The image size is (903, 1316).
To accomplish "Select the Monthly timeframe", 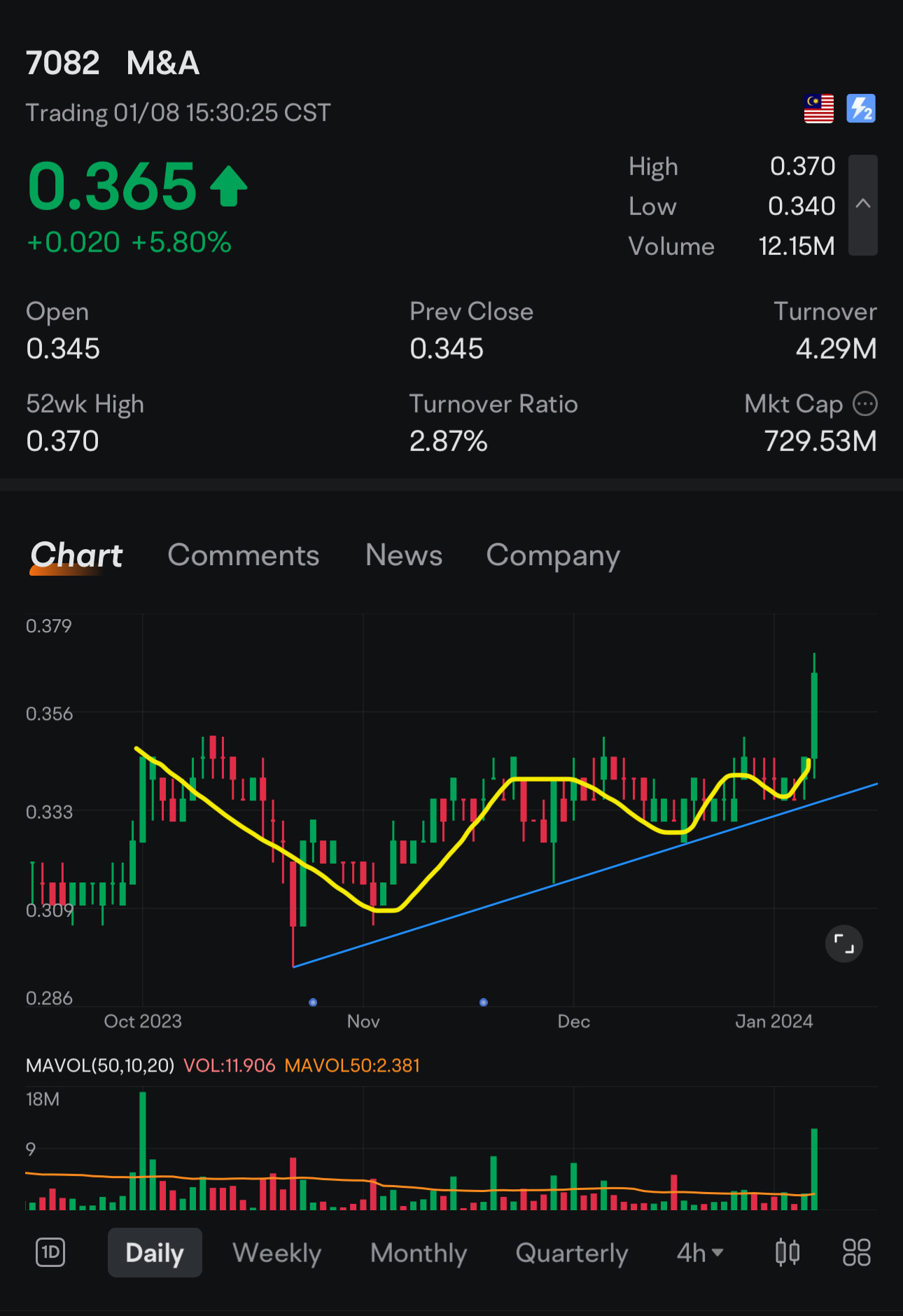I will tap(419, 1252).
